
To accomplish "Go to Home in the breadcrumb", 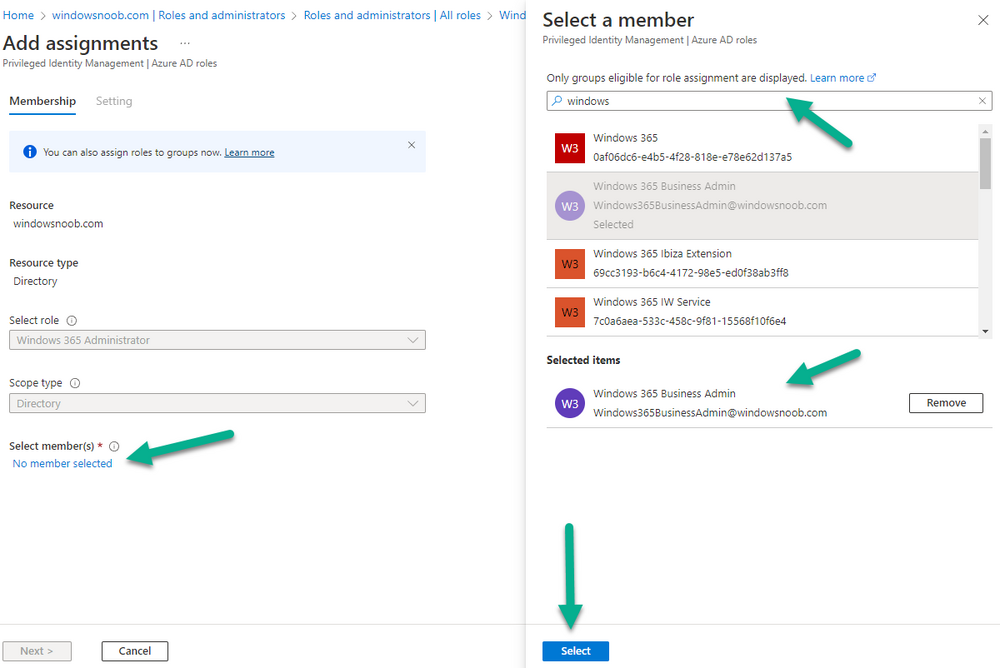I will coord(18,15).
